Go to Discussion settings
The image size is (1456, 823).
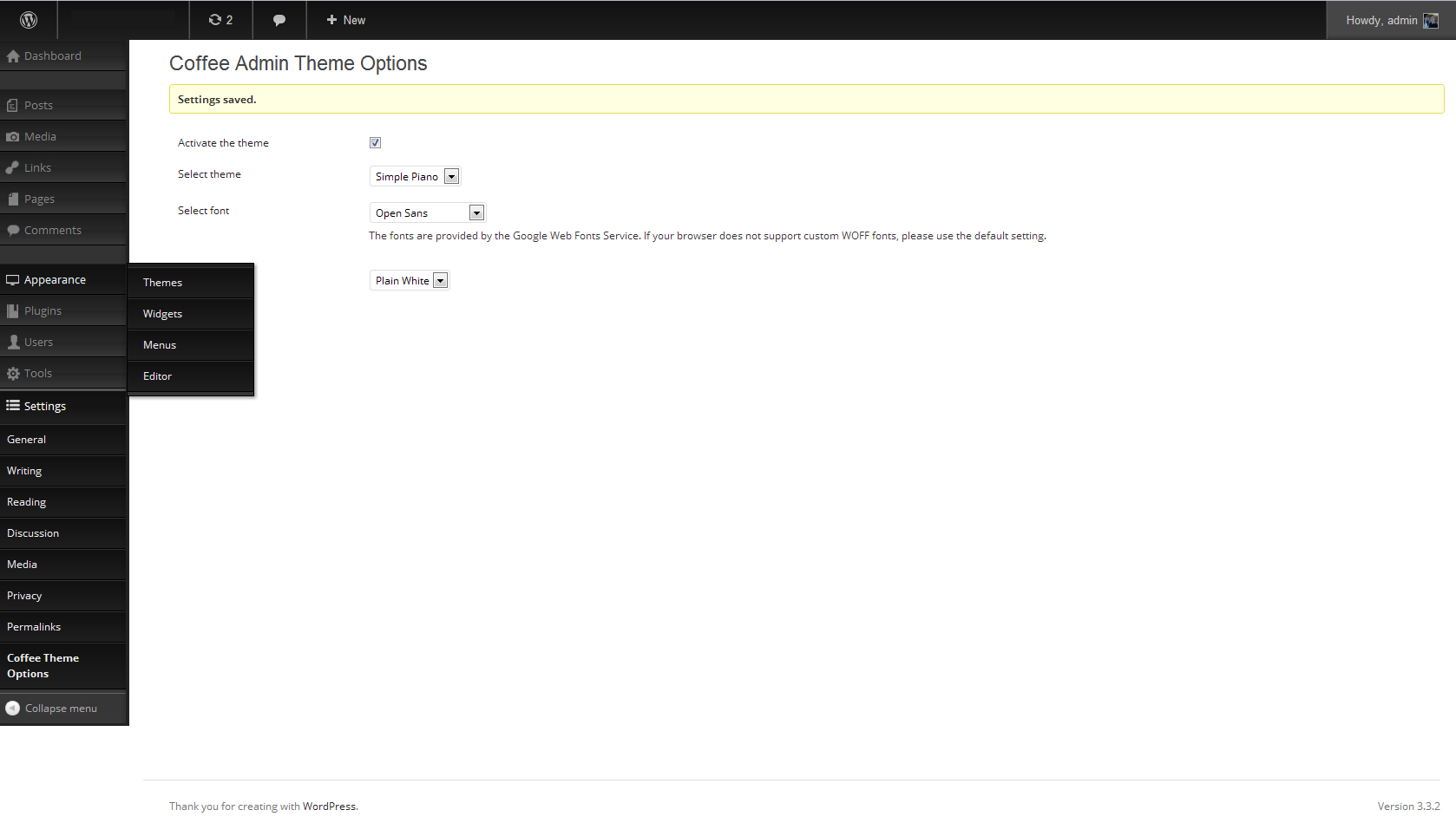coord(33,533)
